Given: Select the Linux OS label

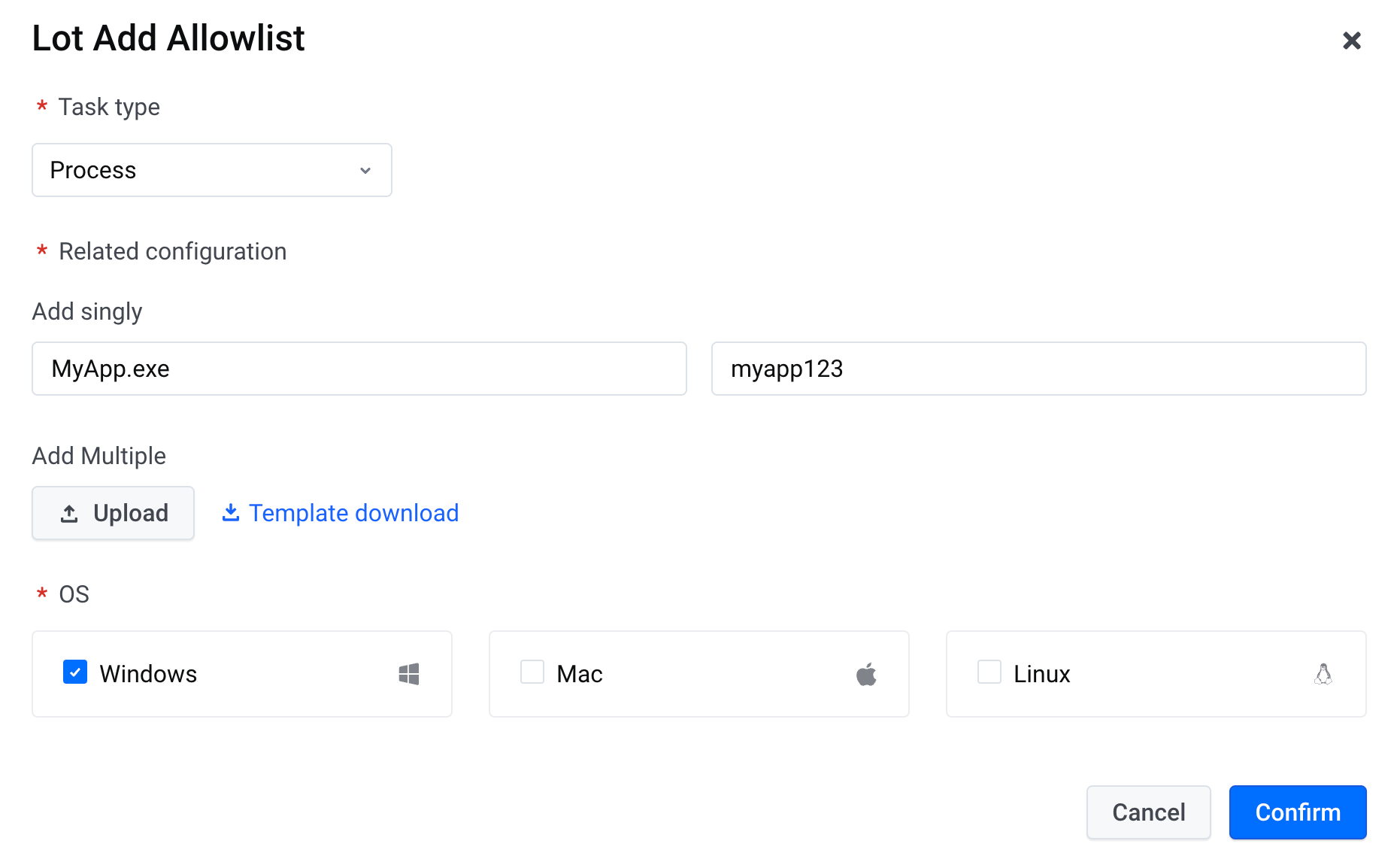Looking at the screenshot, I should click(1041, 674).
